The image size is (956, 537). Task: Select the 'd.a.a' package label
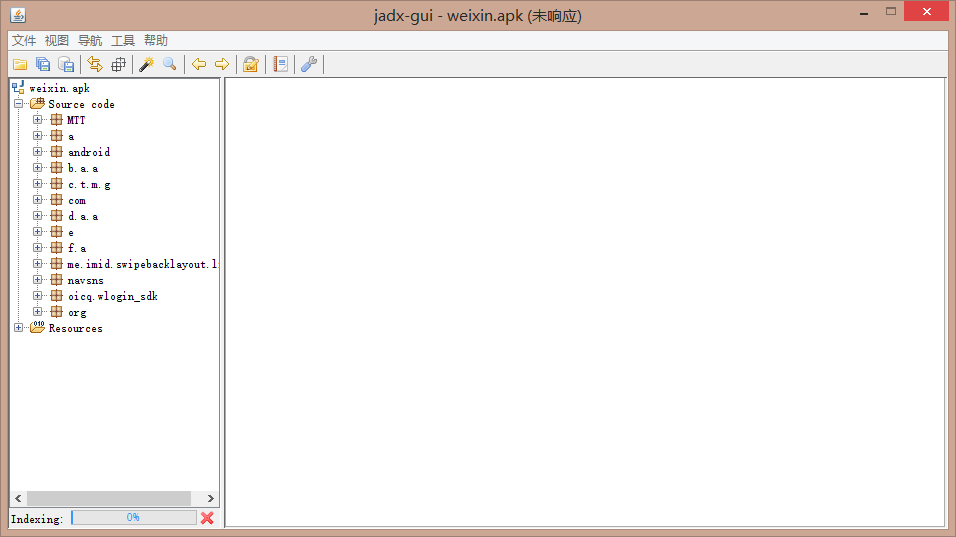(x=83, y=216)
